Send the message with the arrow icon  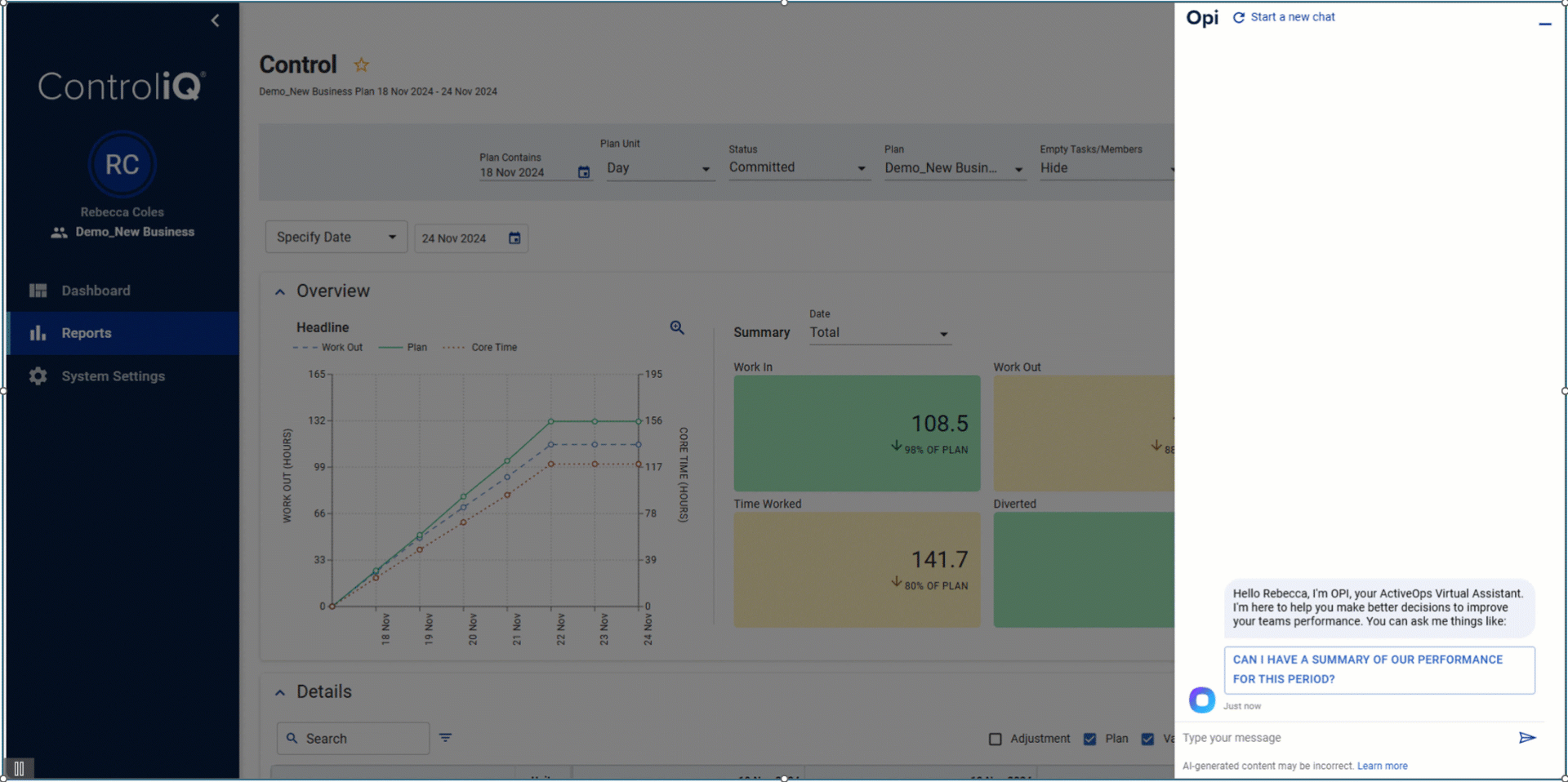1527,738
